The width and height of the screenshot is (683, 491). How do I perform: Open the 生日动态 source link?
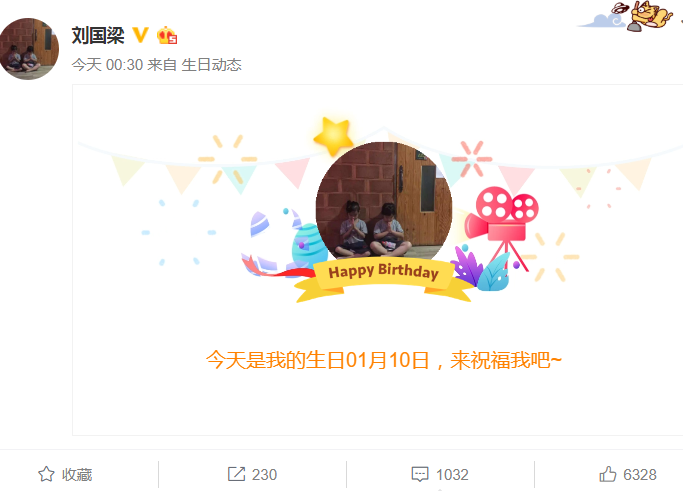[x=211, y=65]
